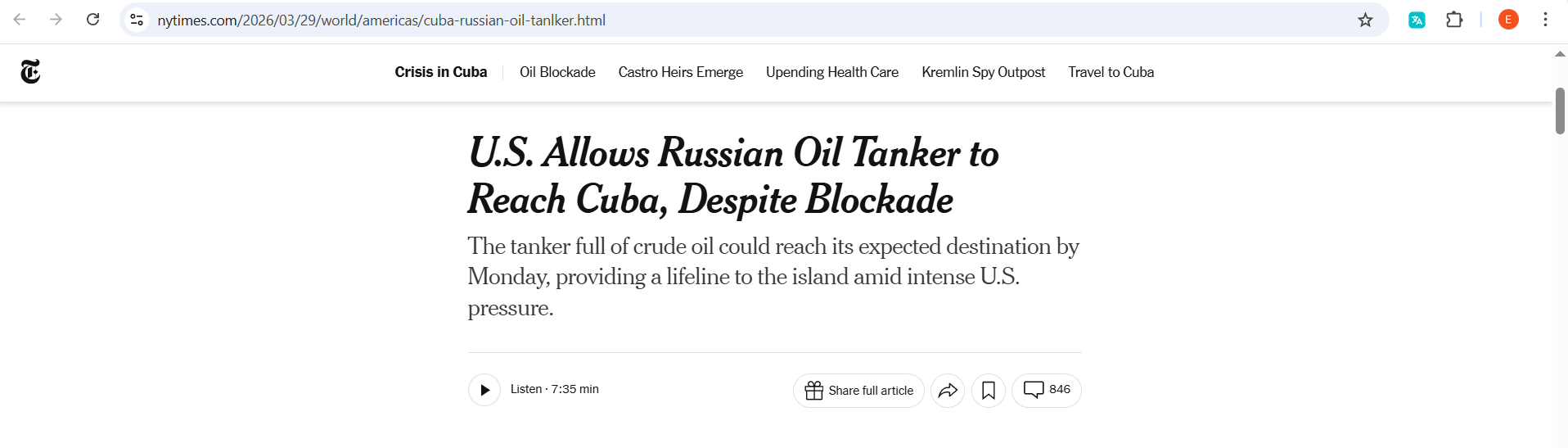Go to Kremlin Spy Outpost story
The height and width of the screenshot is (448, 1568).
click(983, 72)
